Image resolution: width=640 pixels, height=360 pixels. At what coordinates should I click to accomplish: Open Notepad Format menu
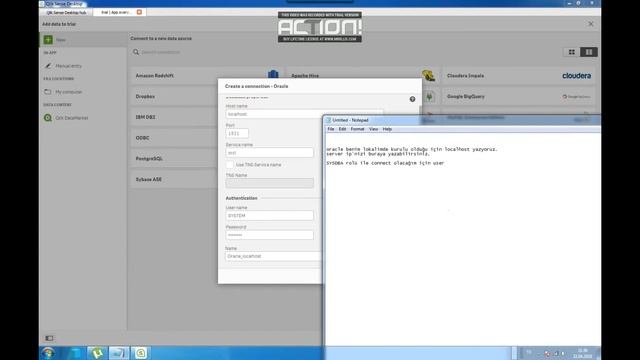pyautogui.click(x=357, y=129)
